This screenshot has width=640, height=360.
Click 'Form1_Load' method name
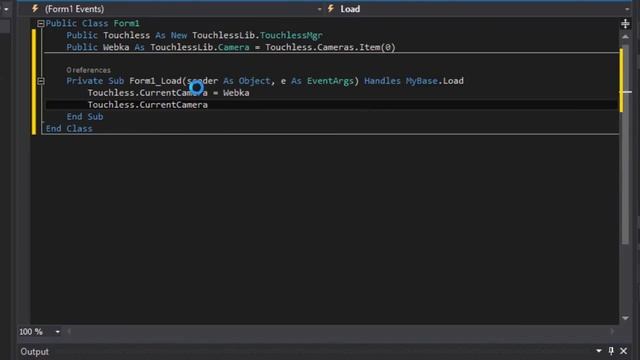pyautogui.click(x=156, y=81)
